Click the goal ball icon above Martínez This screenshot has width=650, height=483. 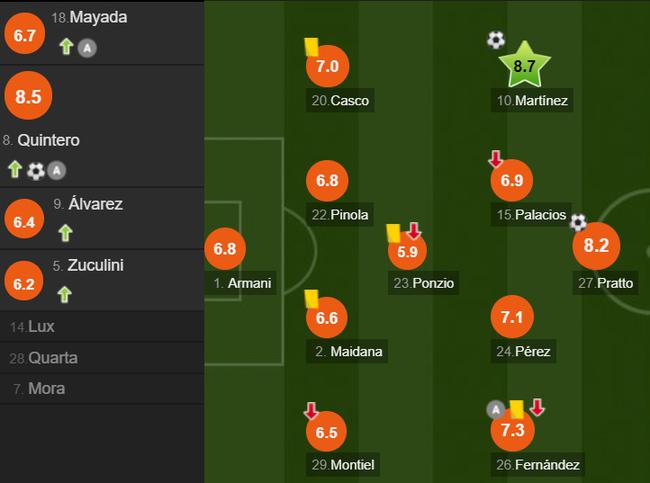pyautogui.click(x=495, y=40)
